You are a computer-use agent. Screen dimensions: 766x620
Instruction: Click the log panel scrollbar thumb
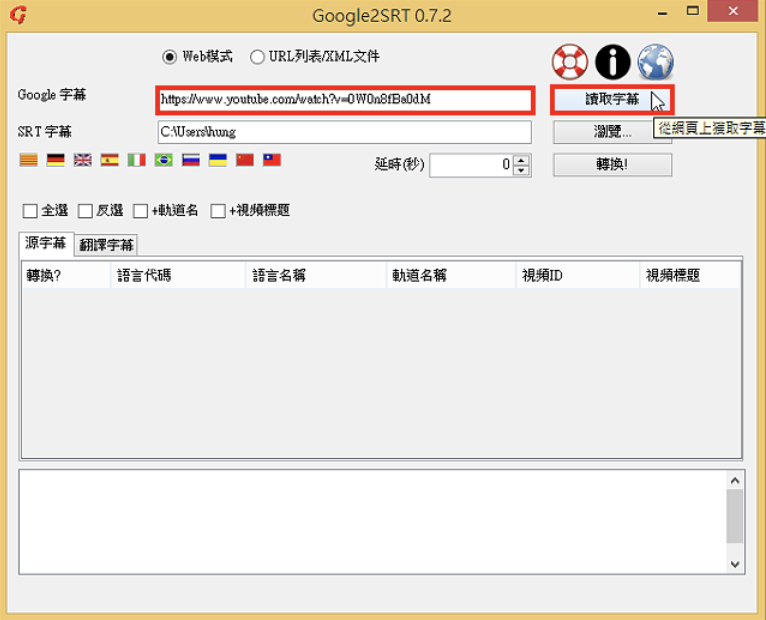tap(735, 516)
